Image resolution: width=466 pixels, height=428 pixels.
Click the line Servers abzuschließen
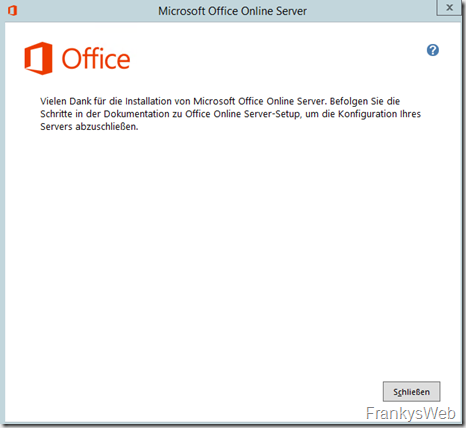pos(89,127)
